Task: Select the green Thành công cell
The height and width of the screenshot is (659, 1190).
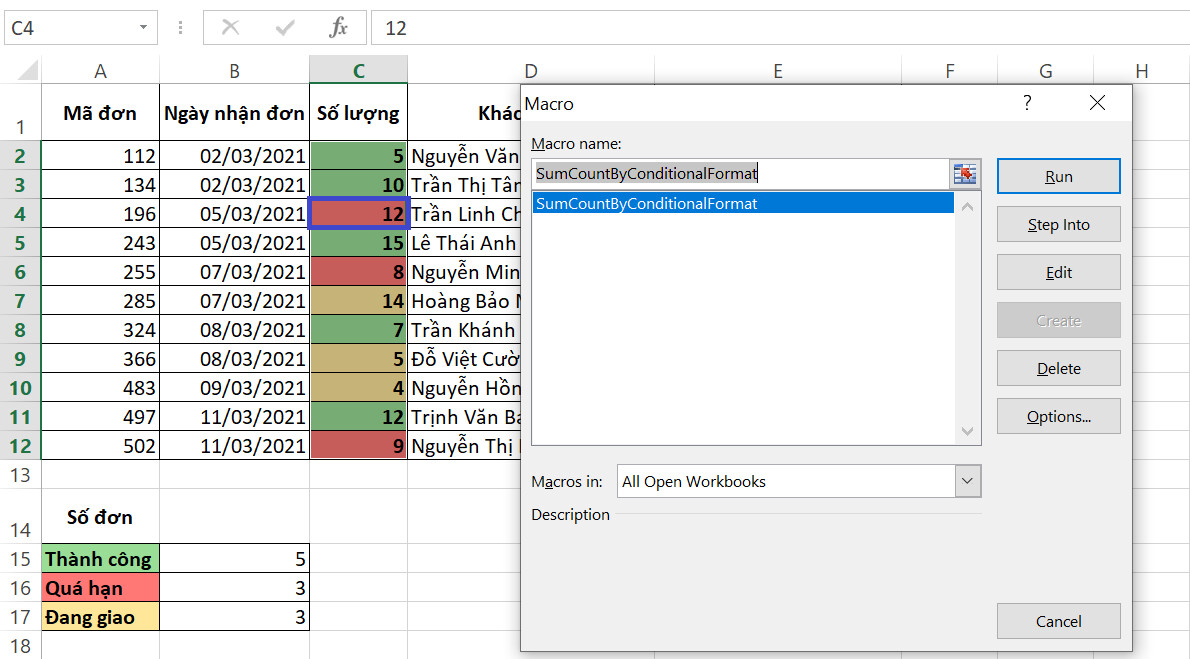Action: [100, 558]
